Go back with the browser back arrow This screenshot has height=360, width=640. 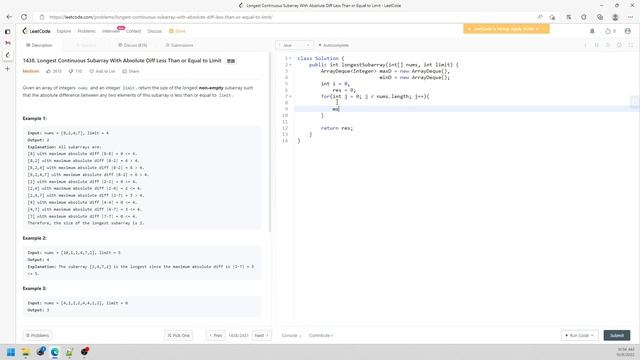click(9, 17)
